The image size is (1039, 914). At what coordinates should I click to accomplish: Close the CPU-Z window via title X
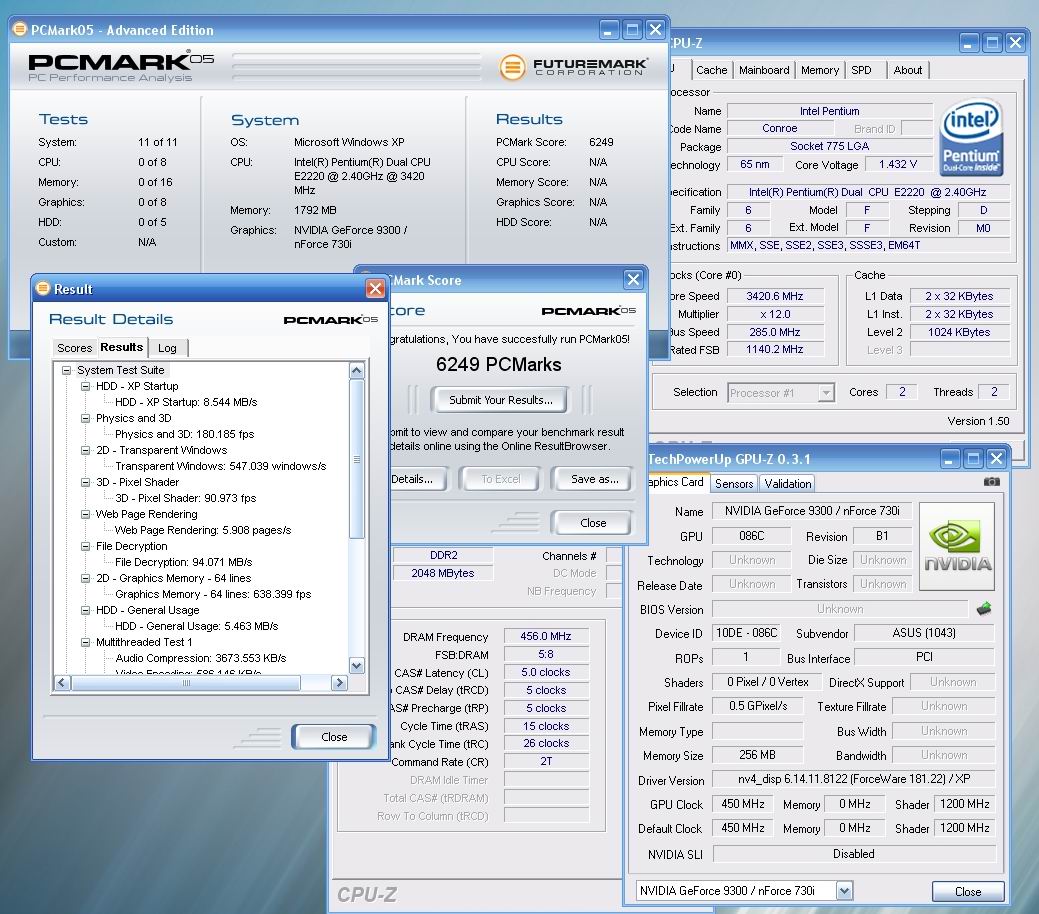(x=1015, y=43)
